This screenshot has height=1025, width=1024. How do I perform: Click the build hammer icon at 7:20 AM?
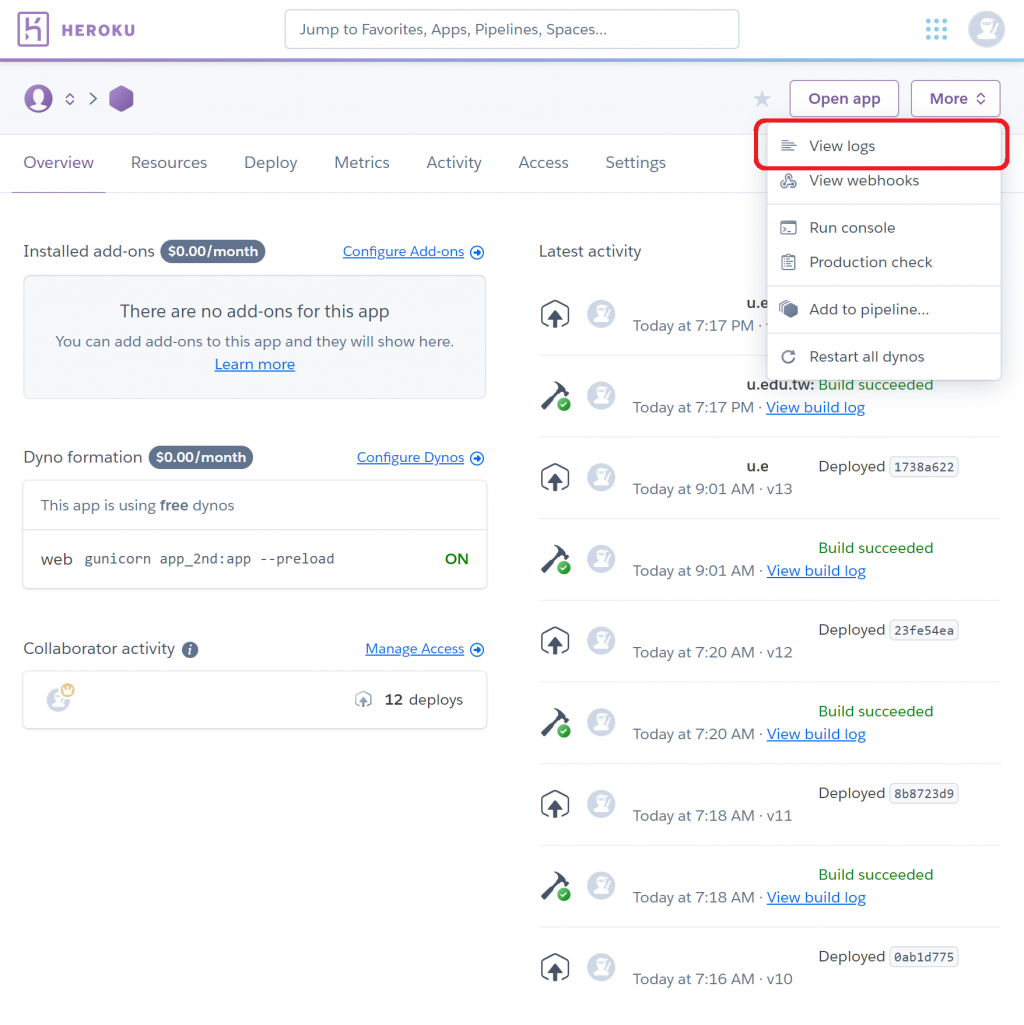click(x=555, y=723)
